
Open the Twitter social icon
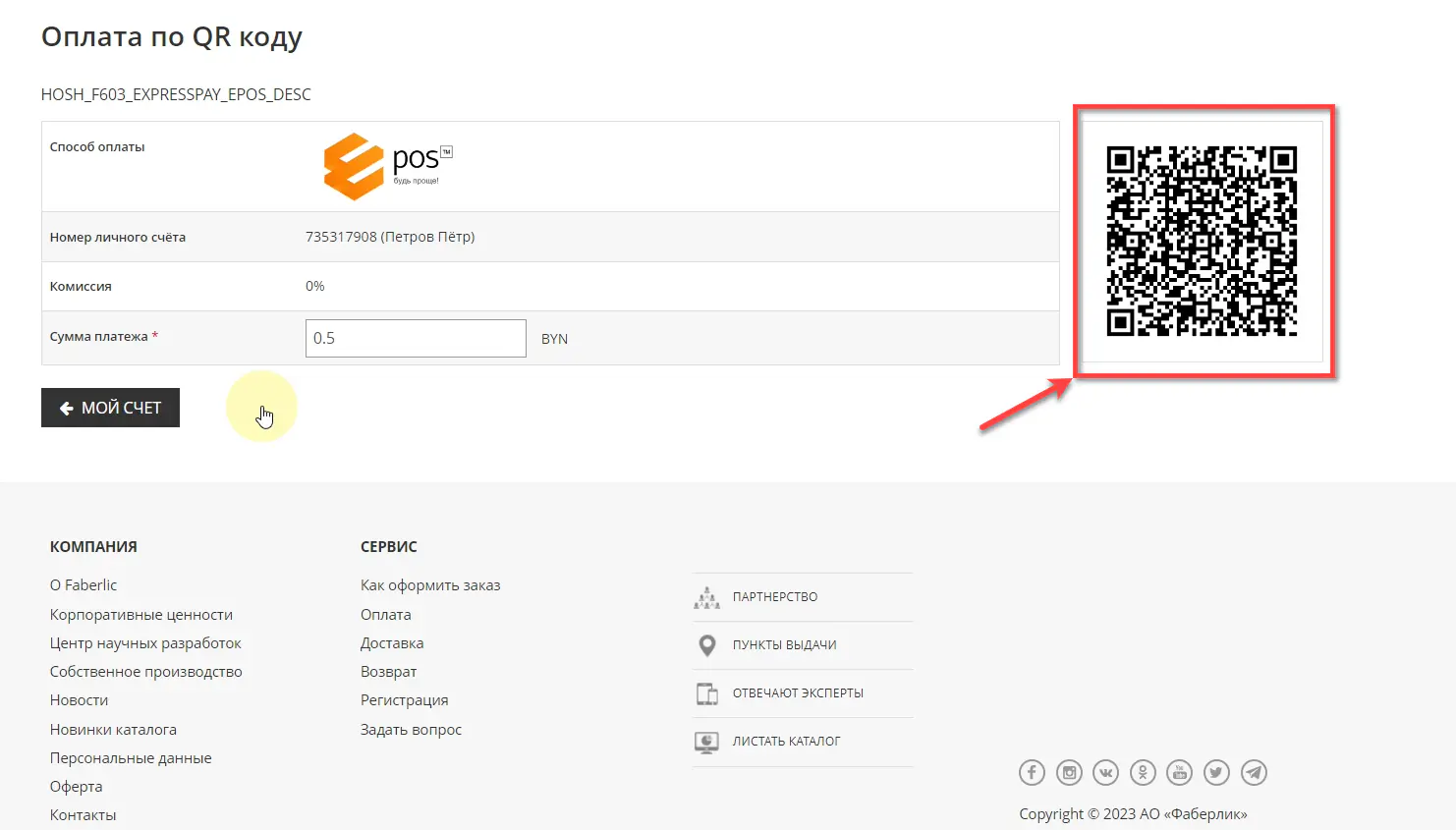click(x=1216, y=772)
